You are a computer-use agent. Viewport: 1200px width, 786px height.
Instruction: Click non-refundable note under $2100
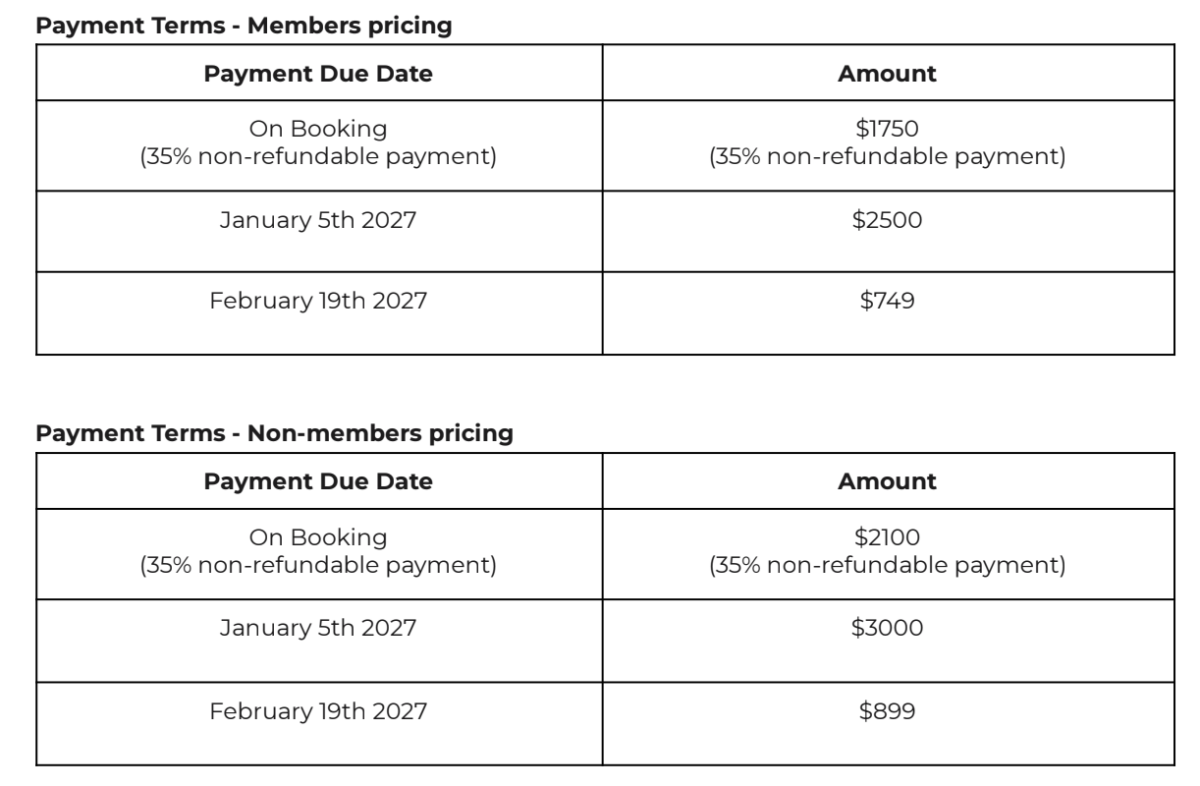(x=887, y=565)
